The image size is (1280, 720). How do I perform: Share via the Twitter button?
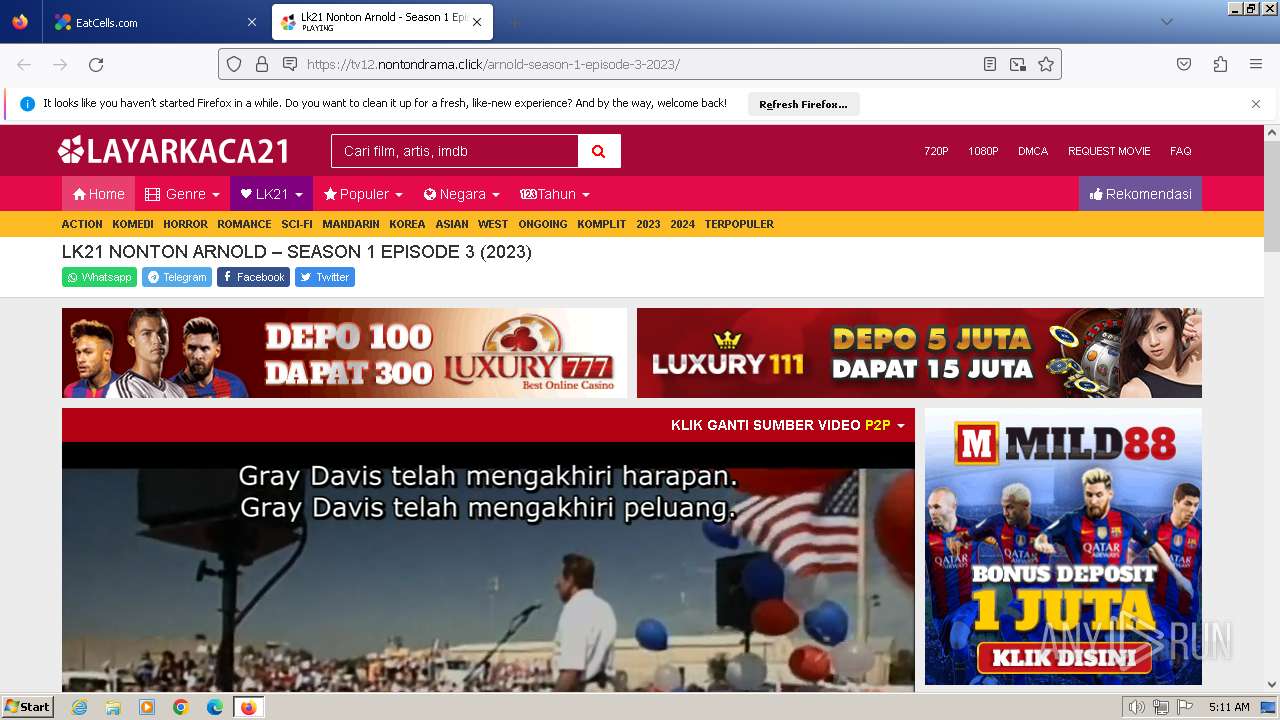(324, 277)
